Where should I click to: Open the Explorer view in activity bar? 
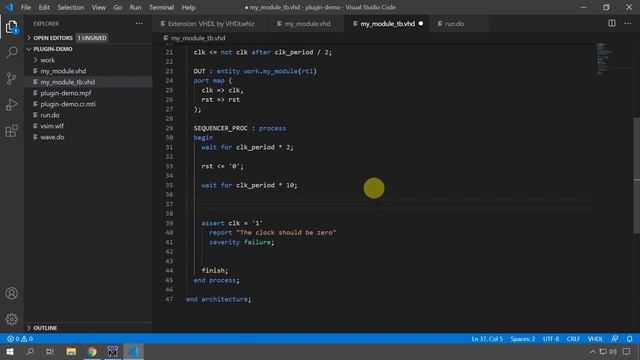click(x=11, y=27)
